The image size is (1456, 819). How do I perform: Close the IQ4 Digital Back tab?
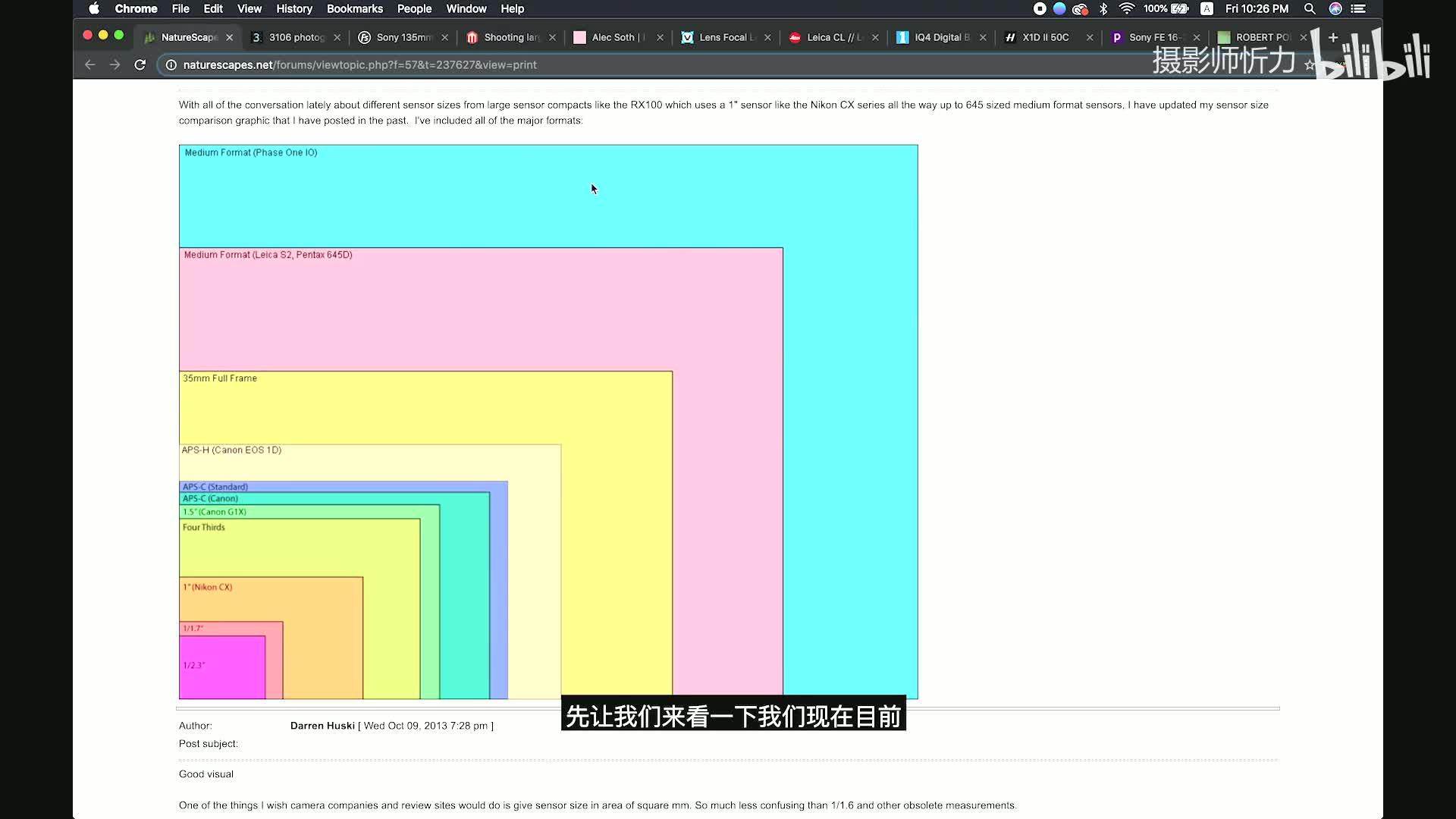[x=984, y=37]
